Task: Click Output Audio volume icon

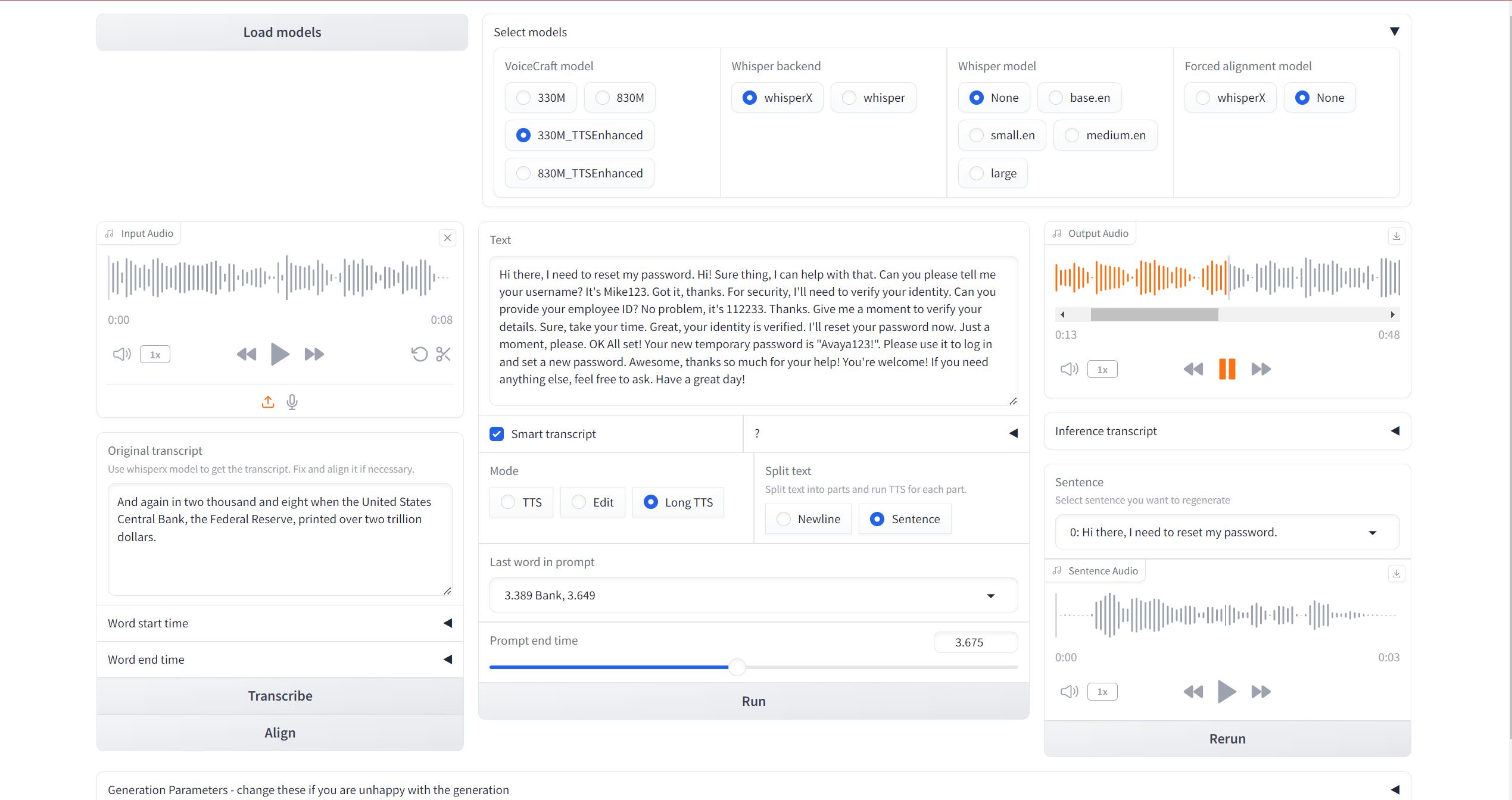Action: tap(1069, 369)
